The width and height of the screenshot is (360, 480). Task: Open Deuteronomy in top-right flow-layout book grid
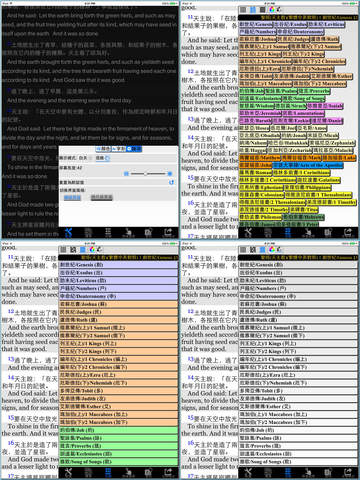(301, 32)
